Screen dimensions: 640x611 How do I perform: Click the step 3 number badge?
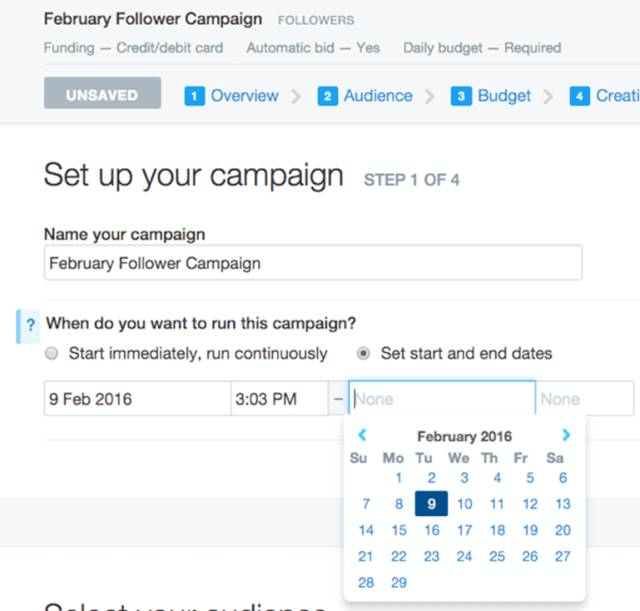pos(461,96)
